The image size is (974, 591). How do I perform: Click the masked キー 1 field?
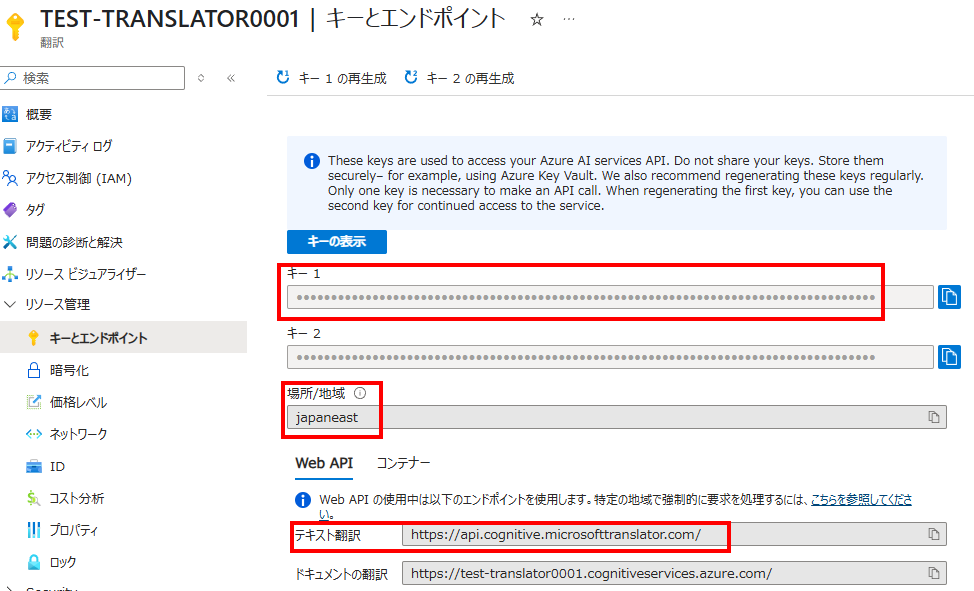610,297
